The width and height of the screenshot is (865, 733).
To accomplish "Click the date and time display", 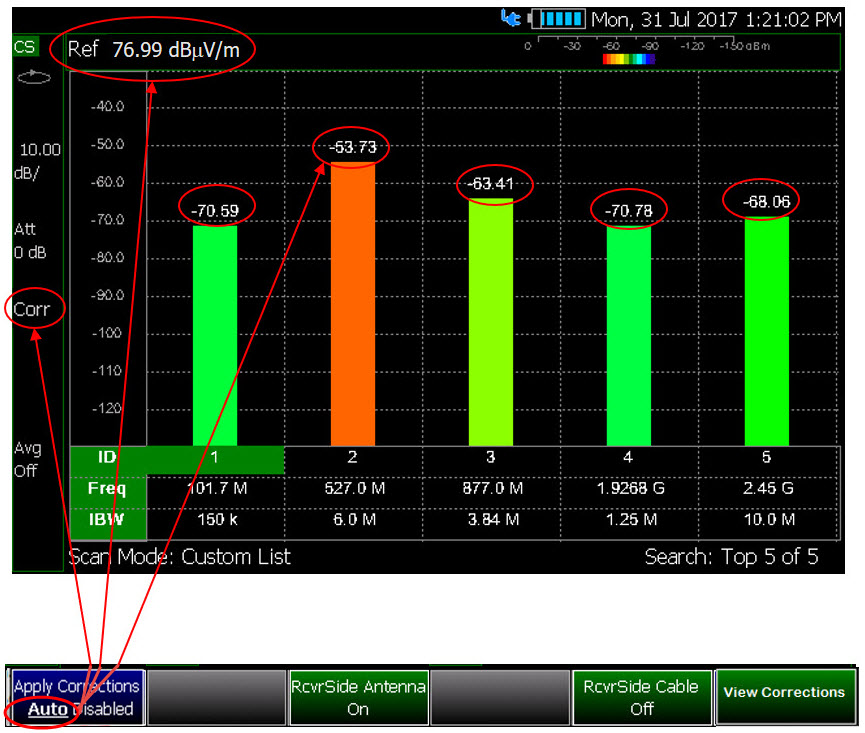I will [717, 20].
